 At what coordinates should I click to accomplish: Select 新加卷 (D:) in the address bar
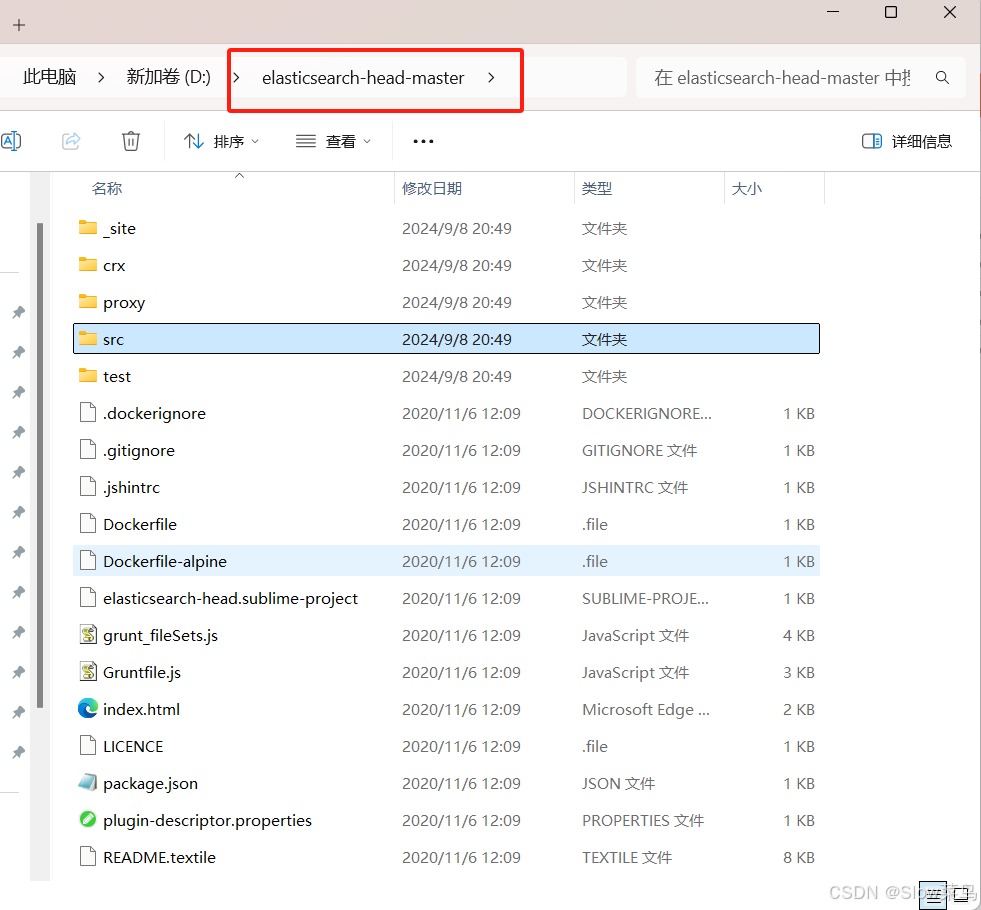(168, 77)
